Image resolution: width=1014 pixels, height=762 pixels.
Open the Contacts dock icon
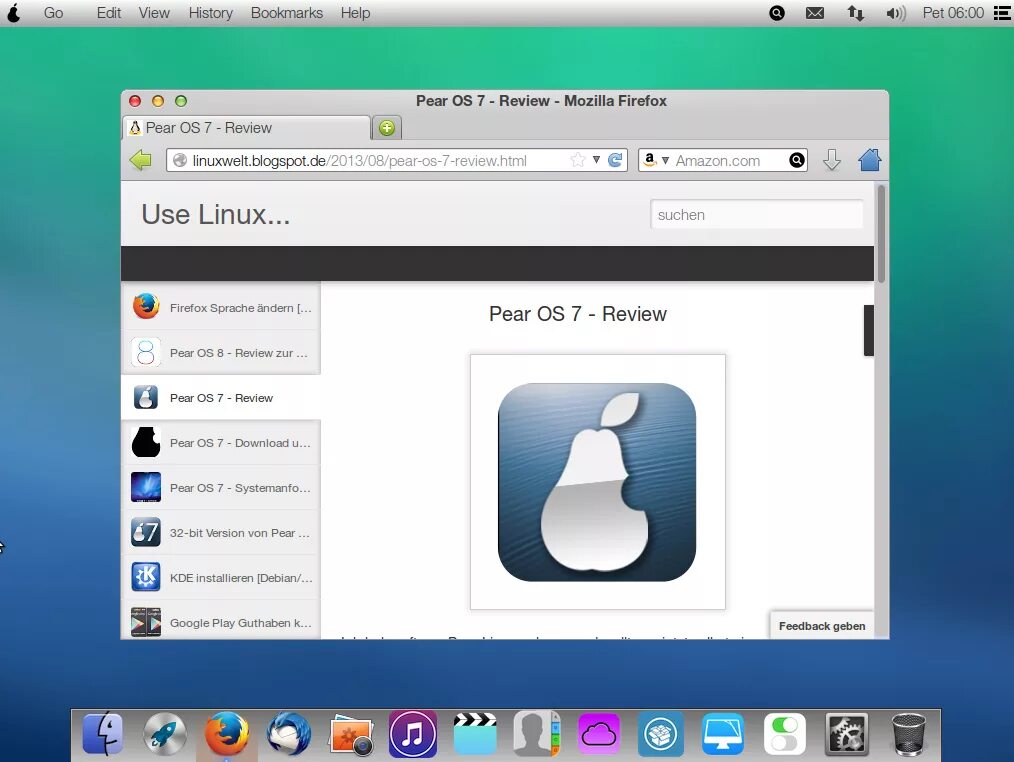pos(537,734)
